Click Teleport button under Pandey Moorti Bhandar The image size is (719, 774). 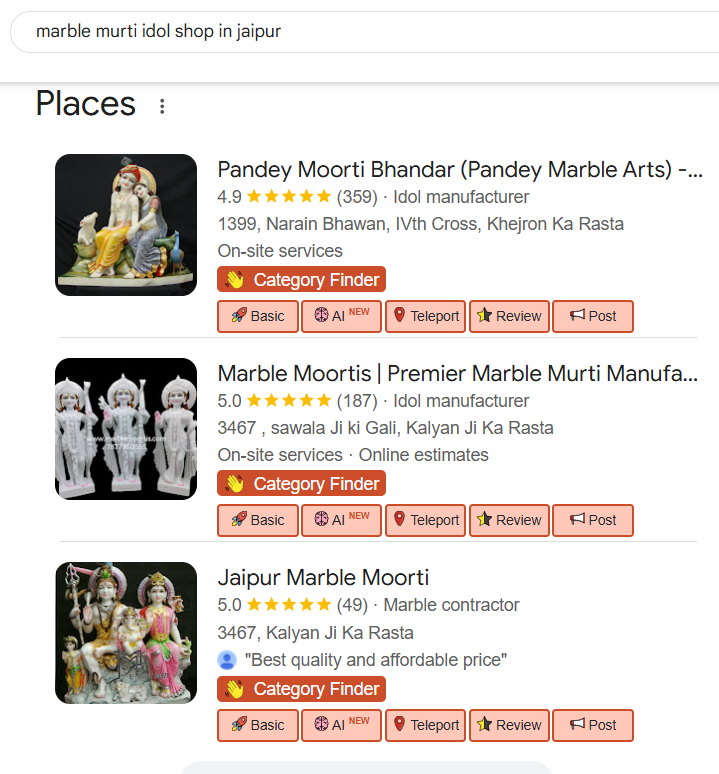425,316
